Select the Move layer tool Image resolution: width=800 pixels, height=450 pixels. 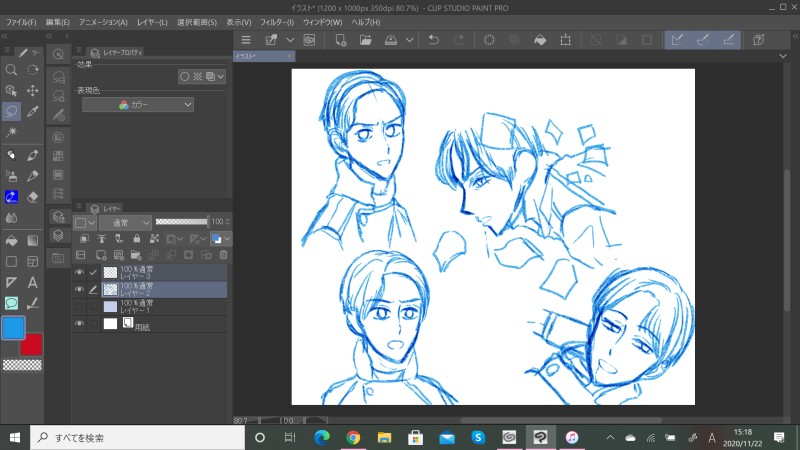(33, 91)
